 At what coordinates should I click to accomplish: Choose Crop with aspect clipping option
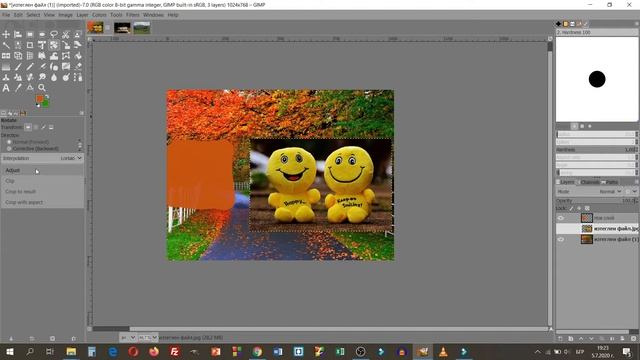(x=42, y=202)
